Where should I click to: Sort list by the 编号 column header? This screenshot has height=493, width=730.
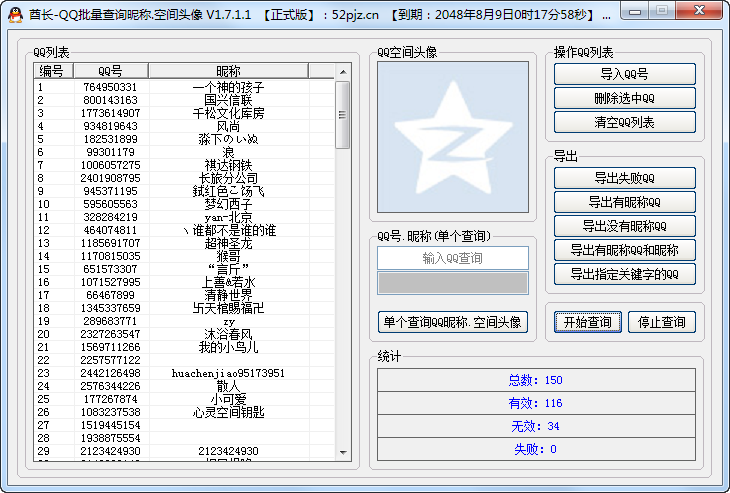click(51, 71)
